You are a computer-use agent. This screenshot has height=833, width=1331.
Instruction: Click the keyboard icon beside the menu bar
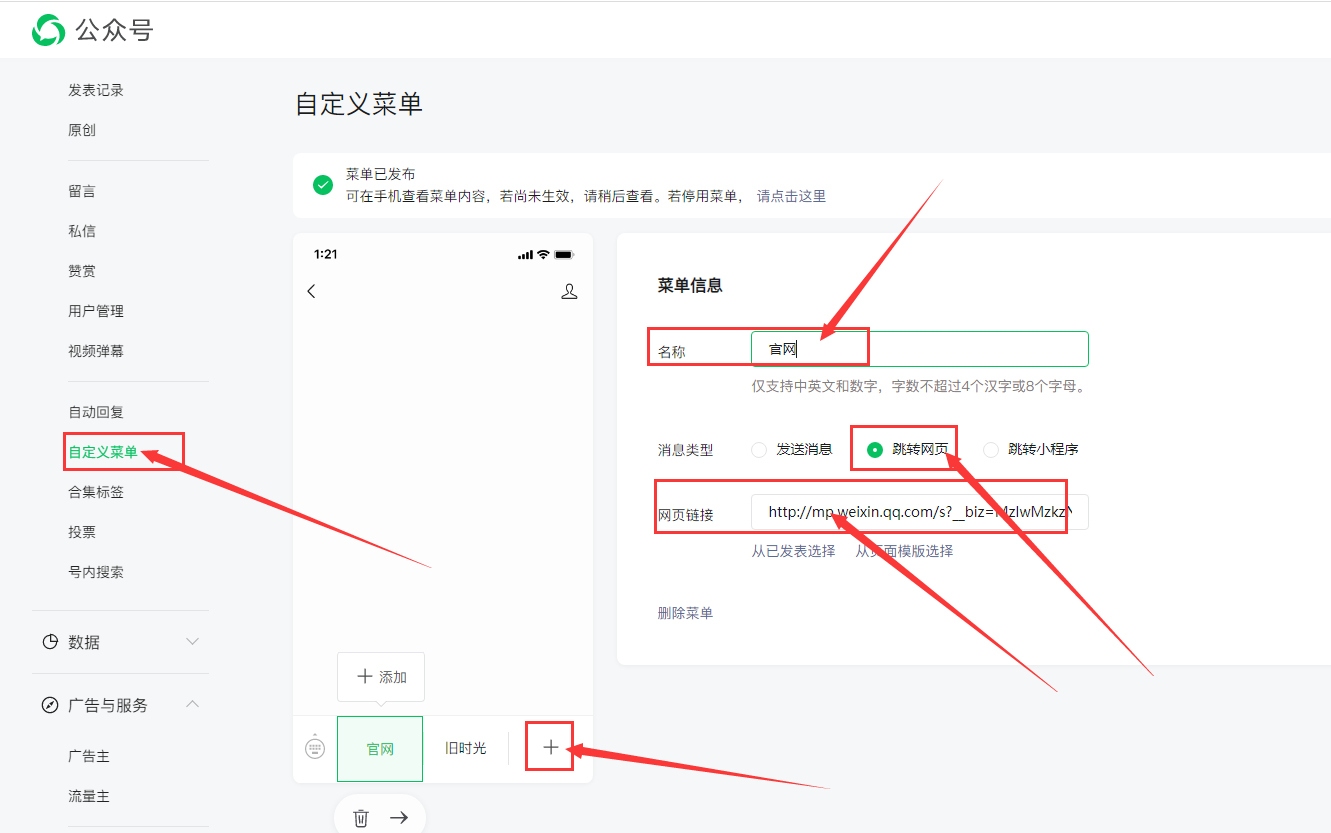point(315,748)
